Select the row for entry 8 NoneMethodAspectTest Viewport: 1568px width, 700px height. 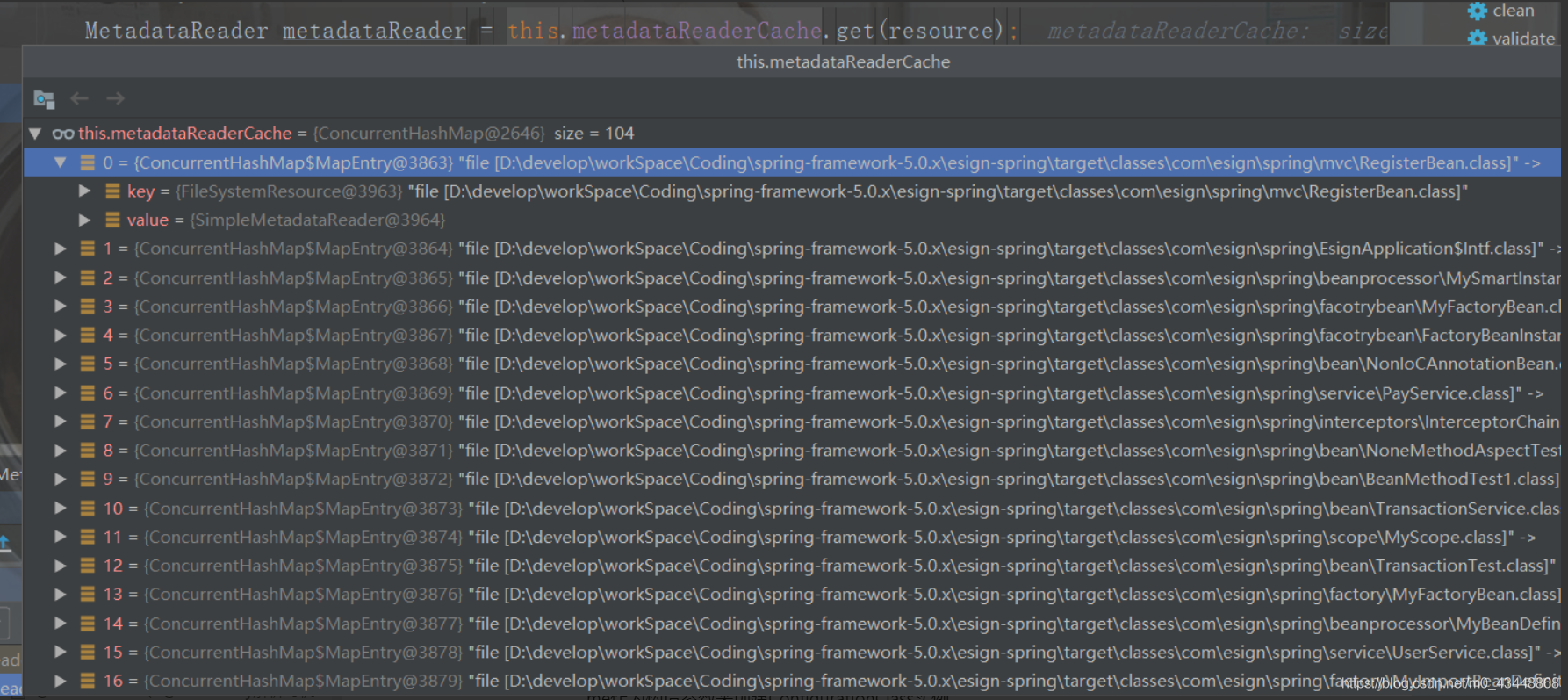point(792,451)
